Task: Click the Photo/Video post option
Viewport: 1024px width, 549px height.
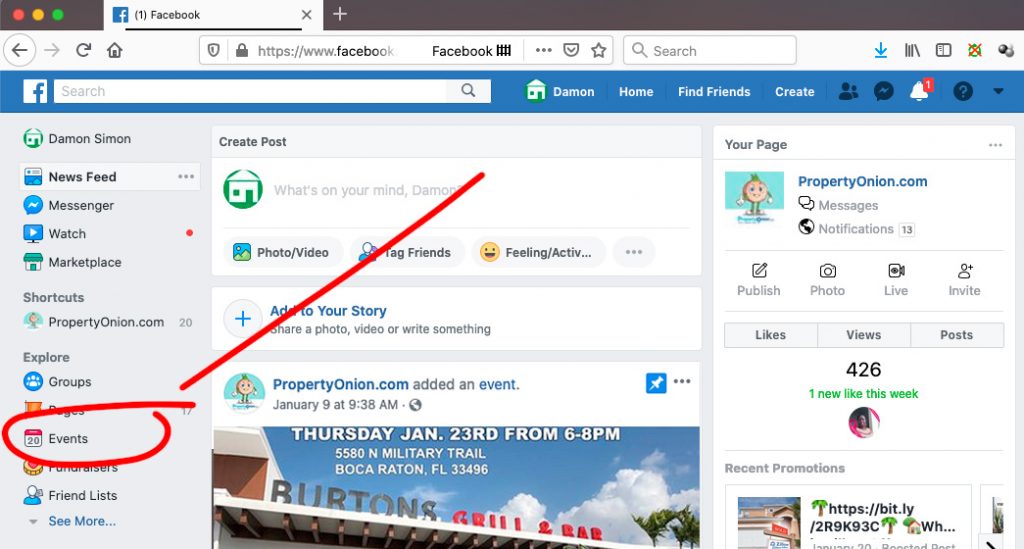Action: pos(282,253)
